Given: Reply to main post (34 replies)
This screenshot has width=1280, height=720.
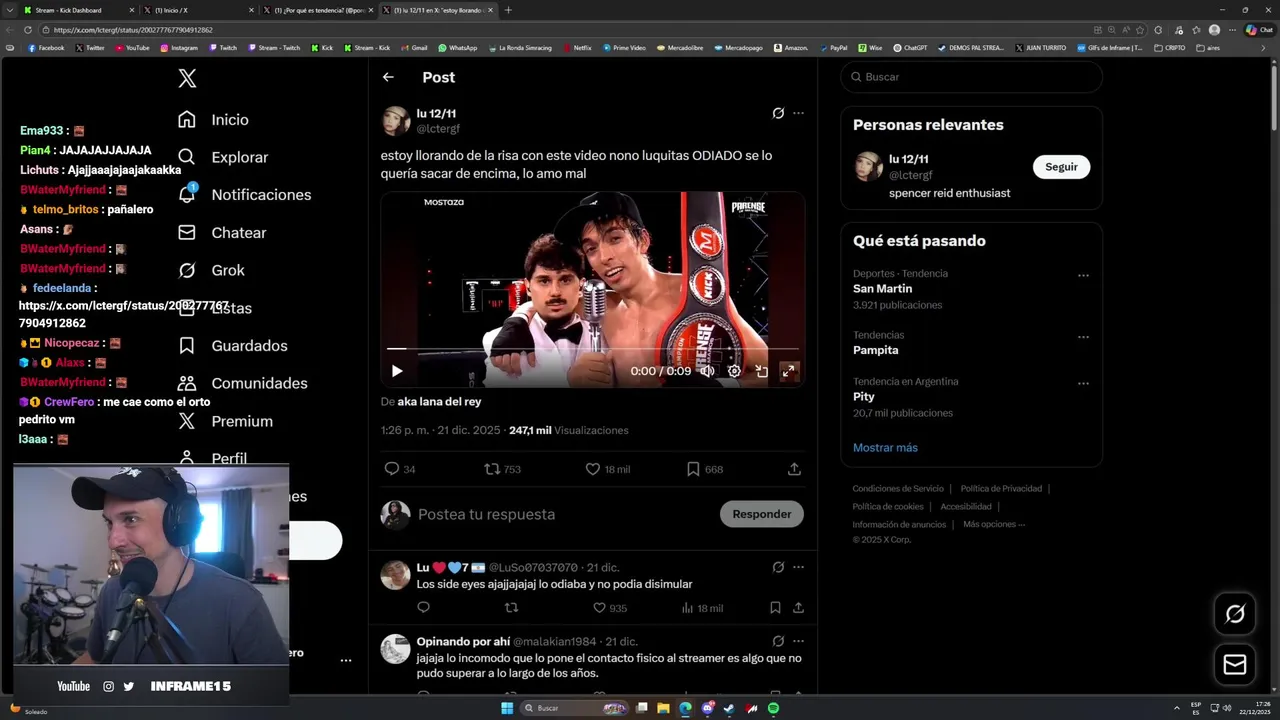Looking at the screenshot, I should pos(400,469).
